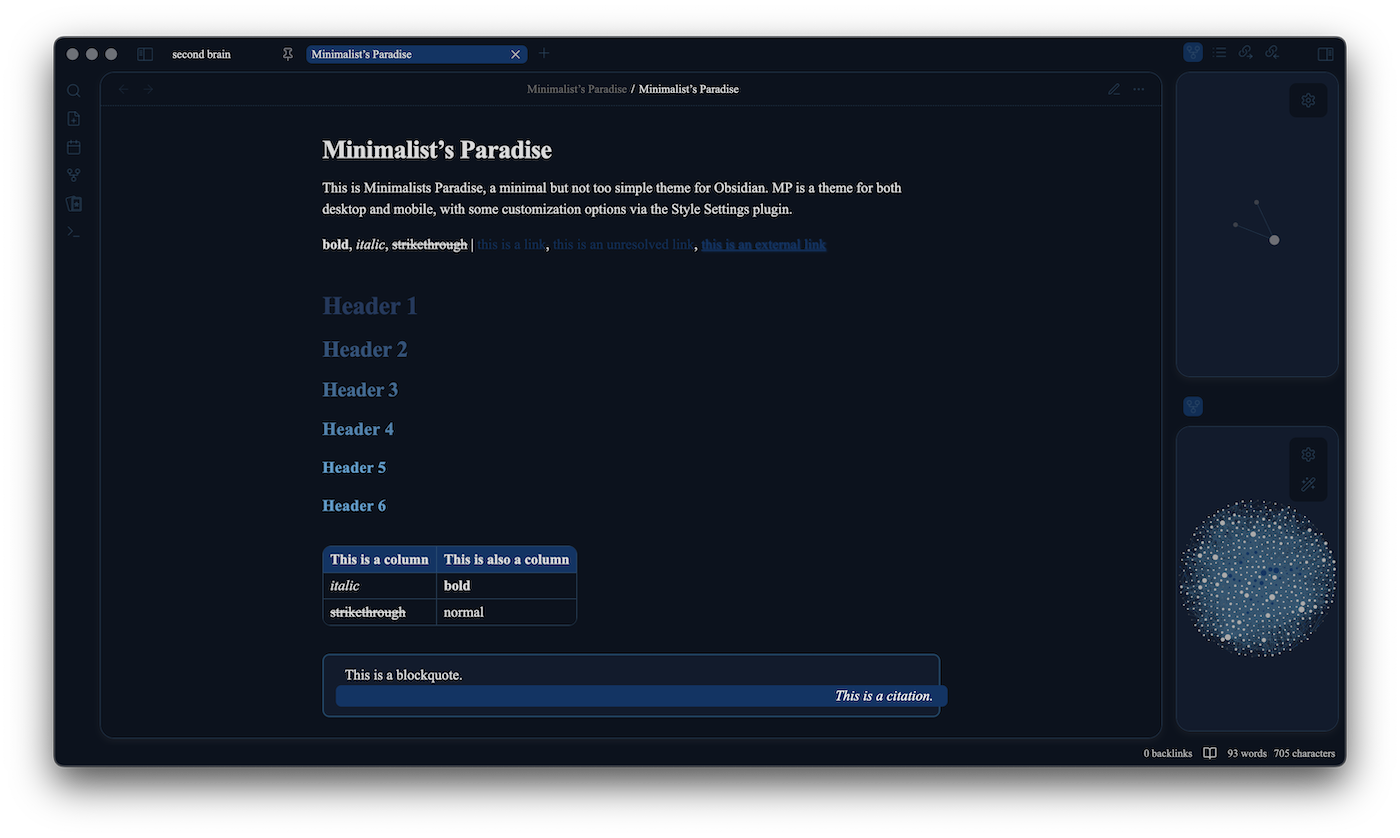Viewport: 1400px width, 838px height.
Task: Select the Minimalist's Paradise tab
Action: click(416, 54)
